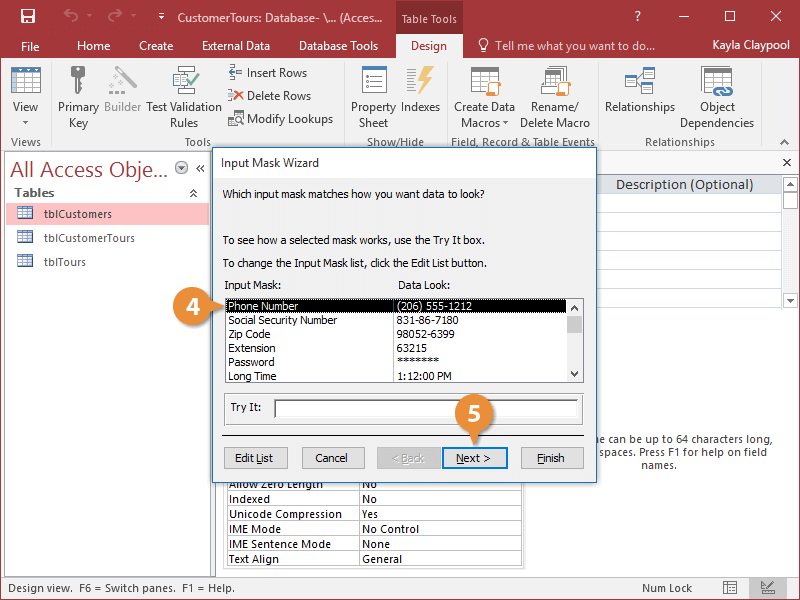800x600 pixels.
Task: Open the External Data tab
Action: click(x=236, y=46)
